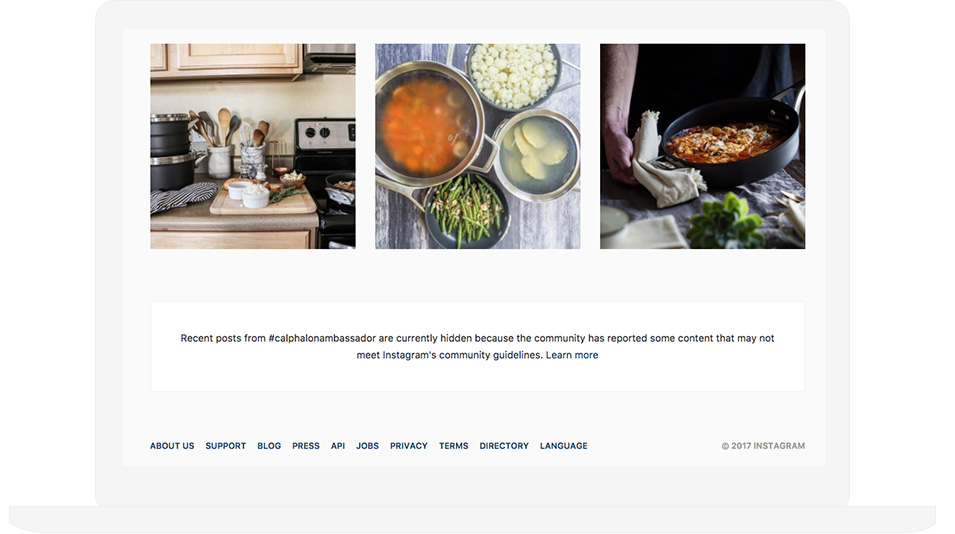Go to the Support page
The width and height of the screenshot is (955, 534).
click(225, 446)
